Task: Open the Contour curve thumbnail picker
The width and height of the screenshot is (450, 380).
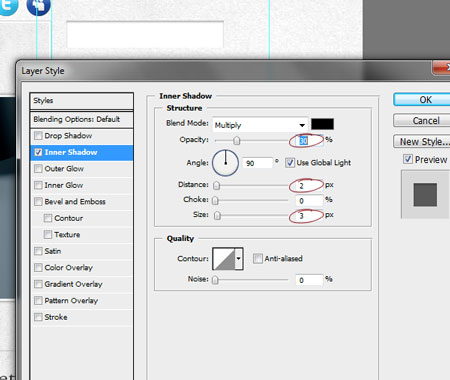Action: pyautogui.click(x=224, y=258)
